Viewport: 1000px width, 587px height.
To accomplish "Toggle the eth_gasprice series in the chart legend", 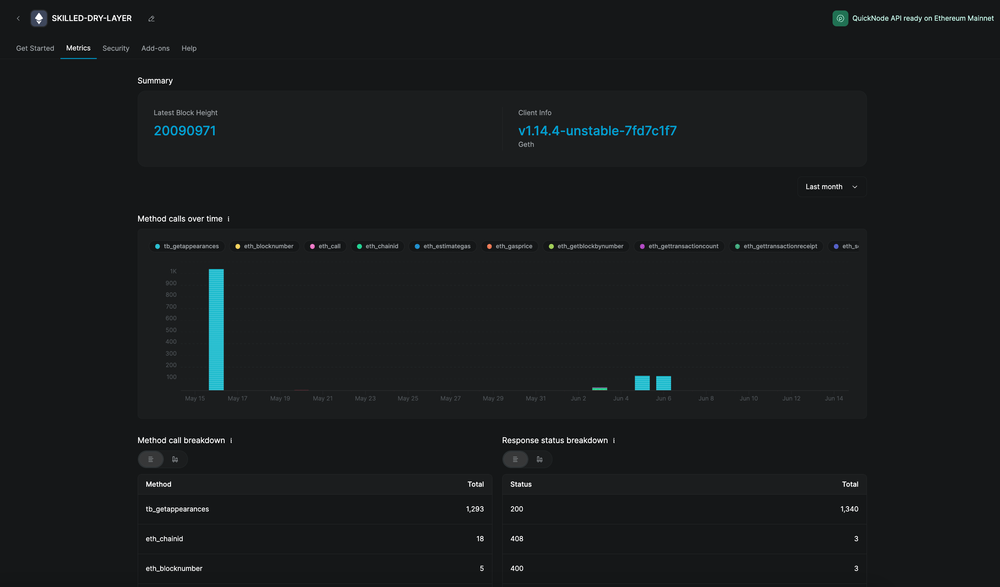I will tap(512, 246).
